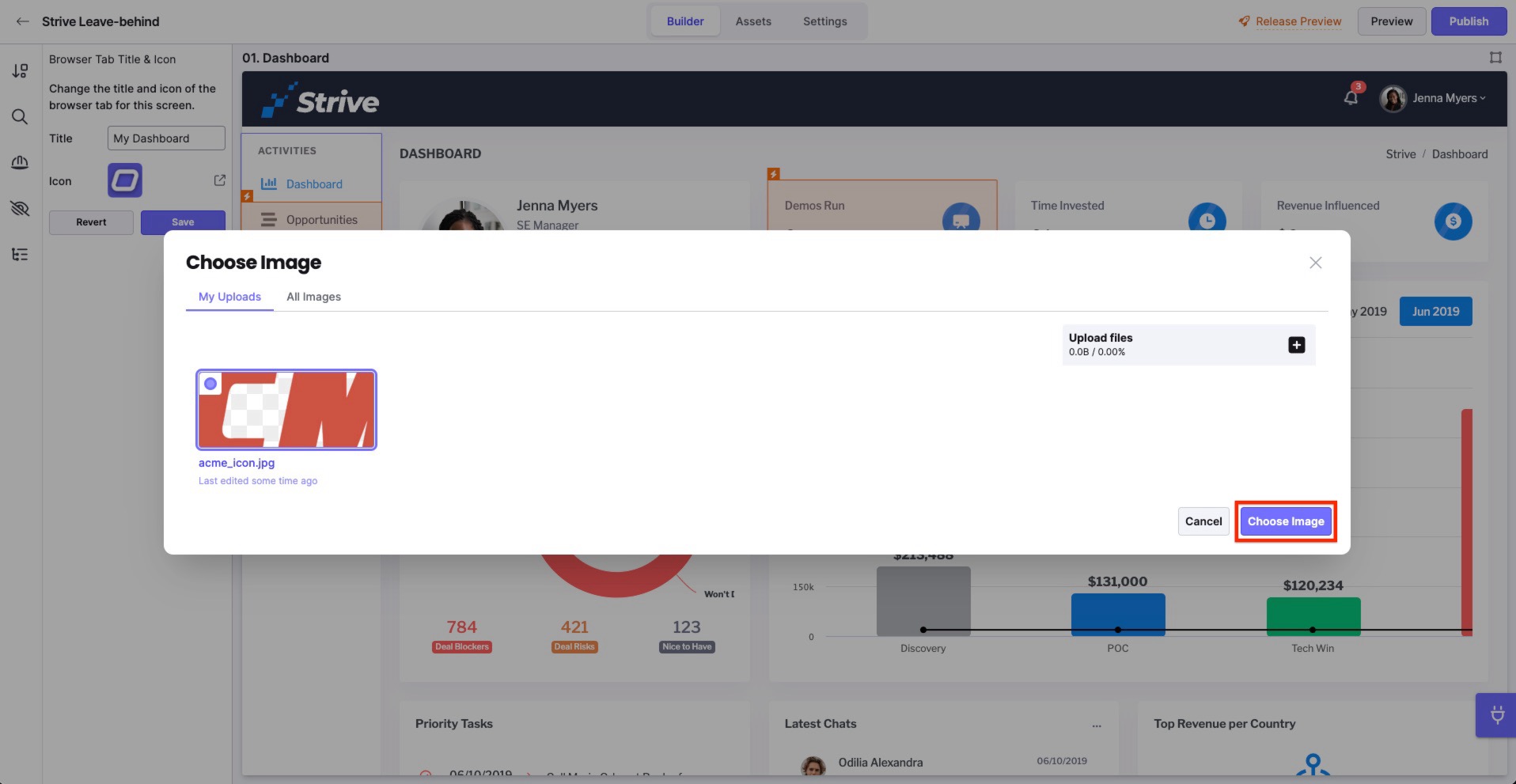Click the Time Invested clock icon
Viewport: 1516px width, 784px height.
1207,220
